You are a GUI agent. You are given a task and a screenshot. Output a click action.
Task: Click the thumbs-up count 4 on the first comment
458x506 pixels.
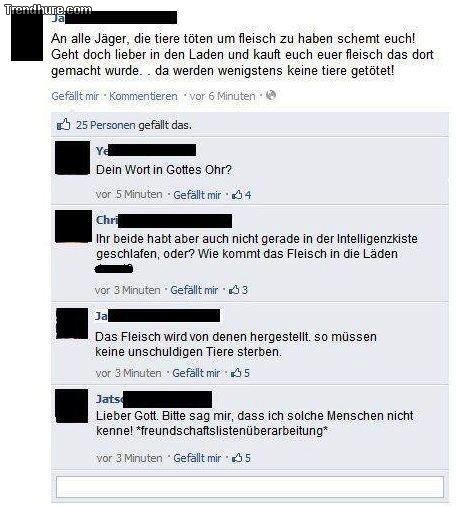click(x=242, y=195)
